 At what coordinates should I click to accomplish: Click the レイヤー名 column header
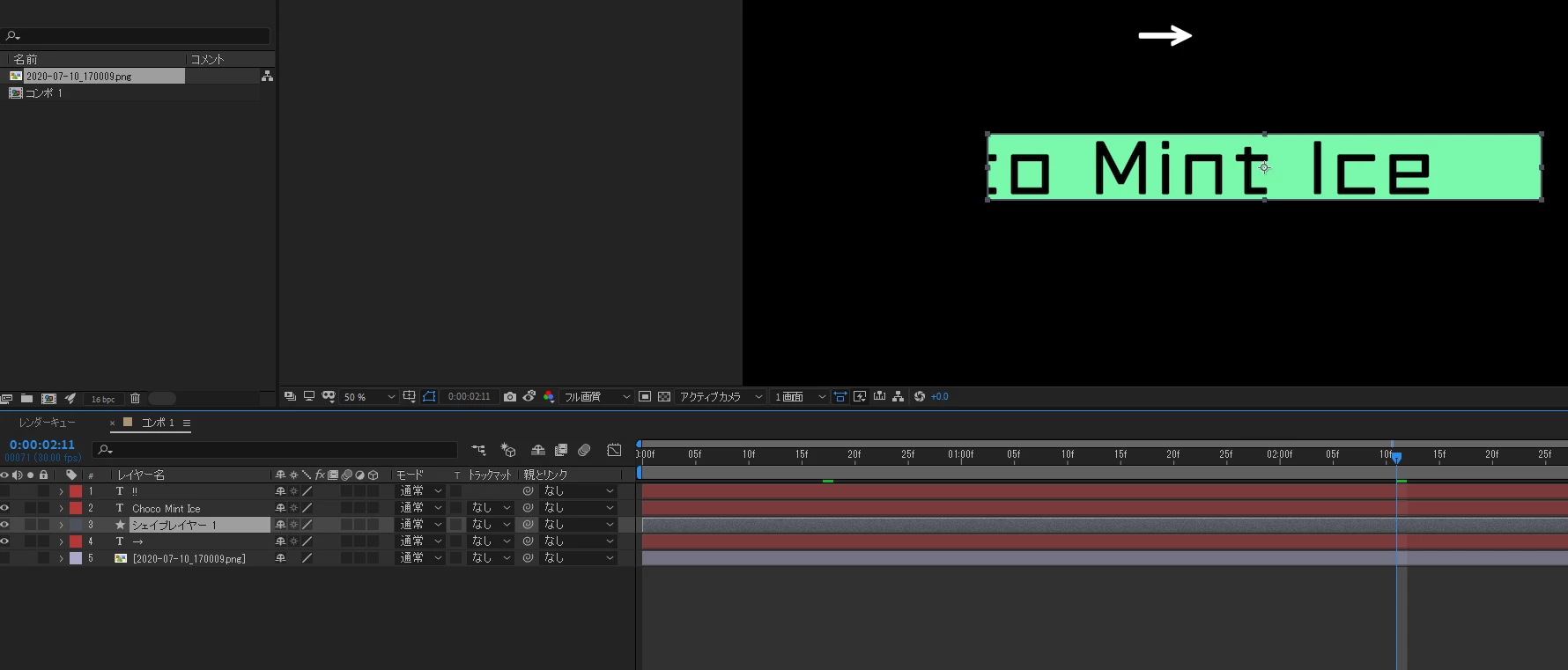(141, 475)
